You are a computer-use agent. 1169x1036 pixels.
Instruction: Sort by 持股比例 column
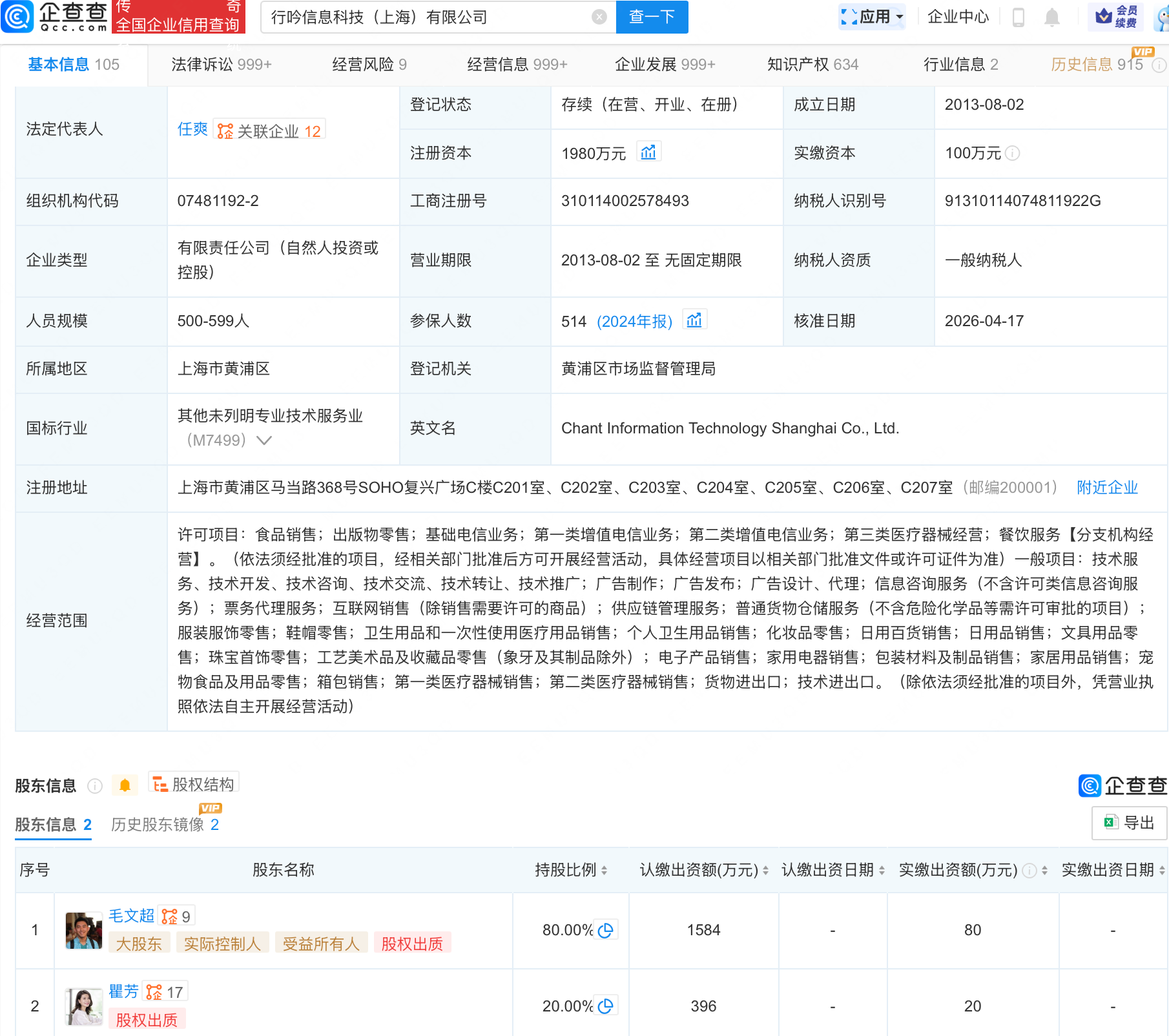(x=604, y=871)
